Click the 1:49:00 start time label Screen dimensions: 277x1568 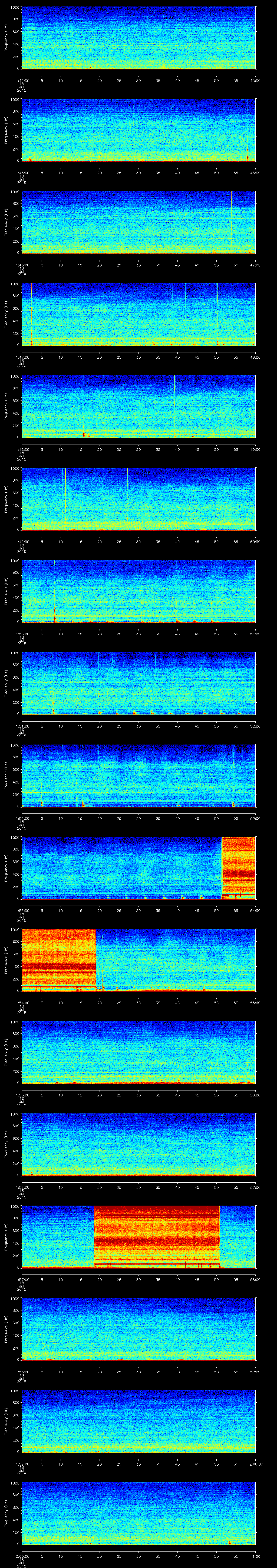click(x=22, y=542)
